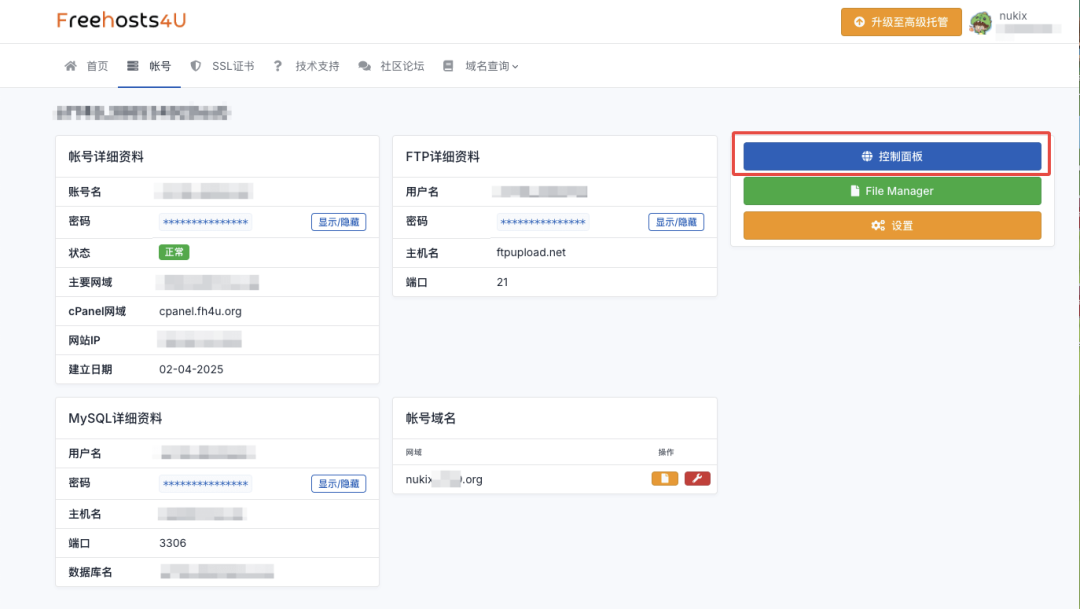Click the green 正常 status badge
This screenshot has width=1080, height=609.
pyautogui.click(x=174, y=252)
